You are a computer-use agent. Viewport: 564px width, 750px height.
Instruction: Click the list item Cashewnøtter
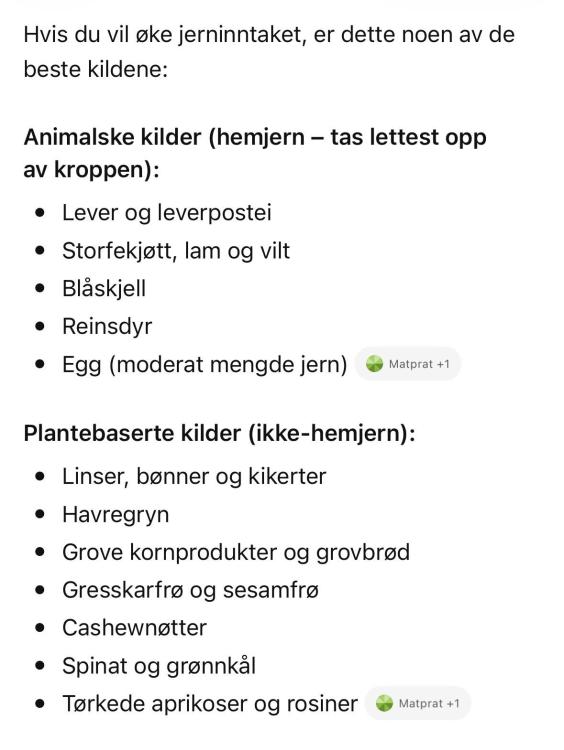(134, 628)
